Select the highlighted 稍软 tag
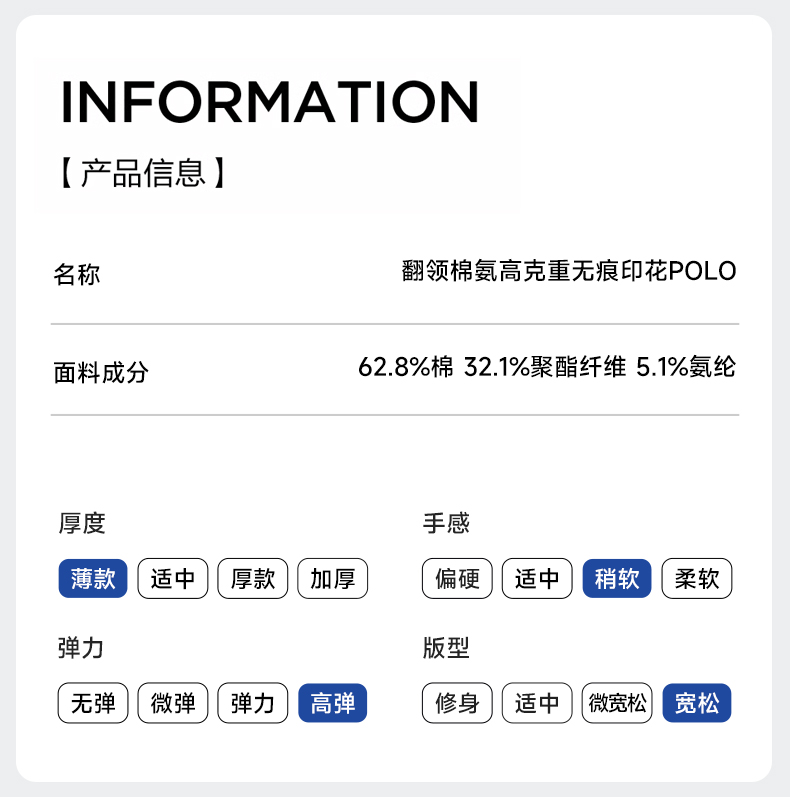Screen dimensions: 790x797 click(x=617, y=578)
